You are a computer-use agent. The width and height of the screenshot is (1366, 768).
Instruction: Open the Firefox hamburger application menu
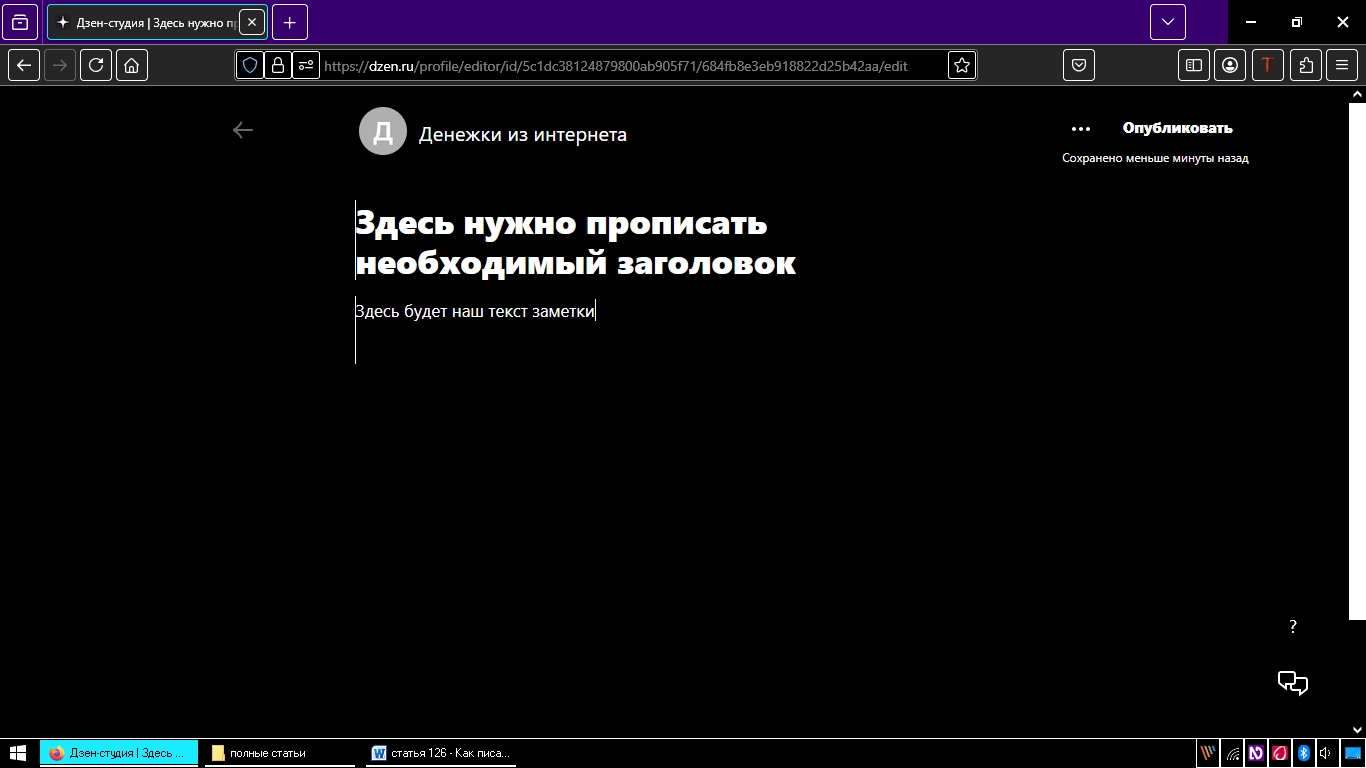click(x=1342, y=65)
